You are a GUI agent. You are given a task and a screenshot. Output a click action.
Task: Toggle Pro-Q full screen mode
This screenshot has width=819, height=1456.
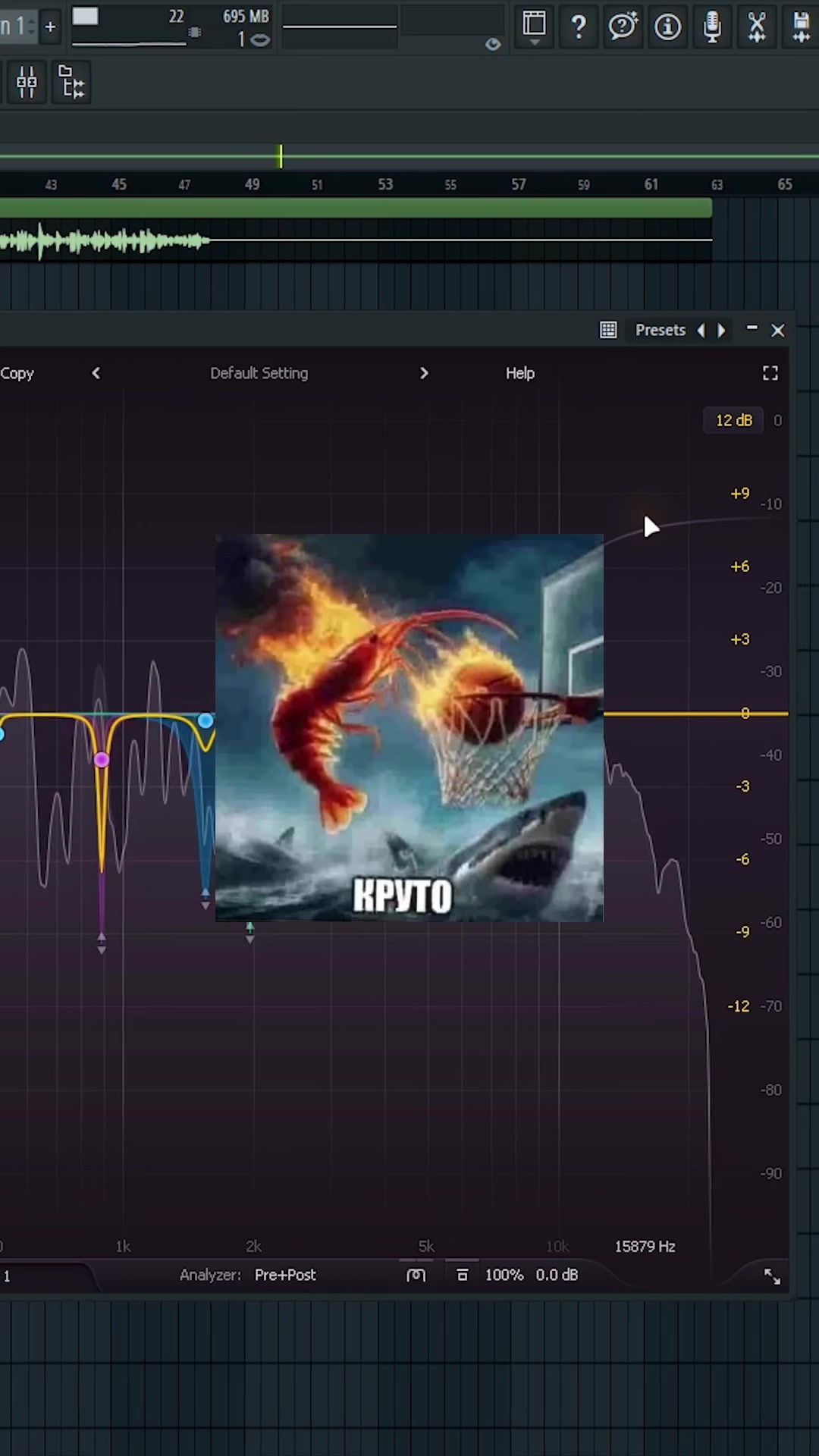point(770,373)
